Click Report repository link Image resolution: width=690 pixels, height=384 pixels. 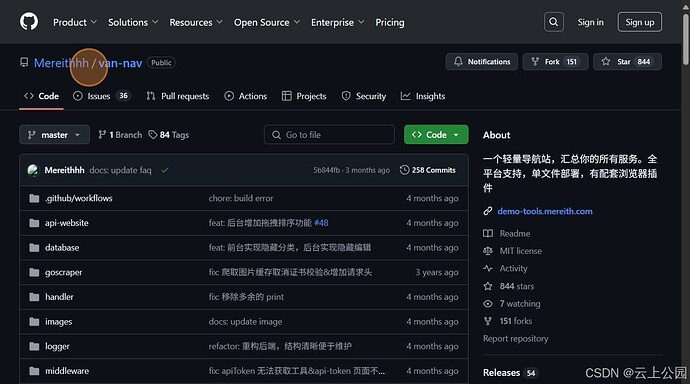[x=516, y=339]
